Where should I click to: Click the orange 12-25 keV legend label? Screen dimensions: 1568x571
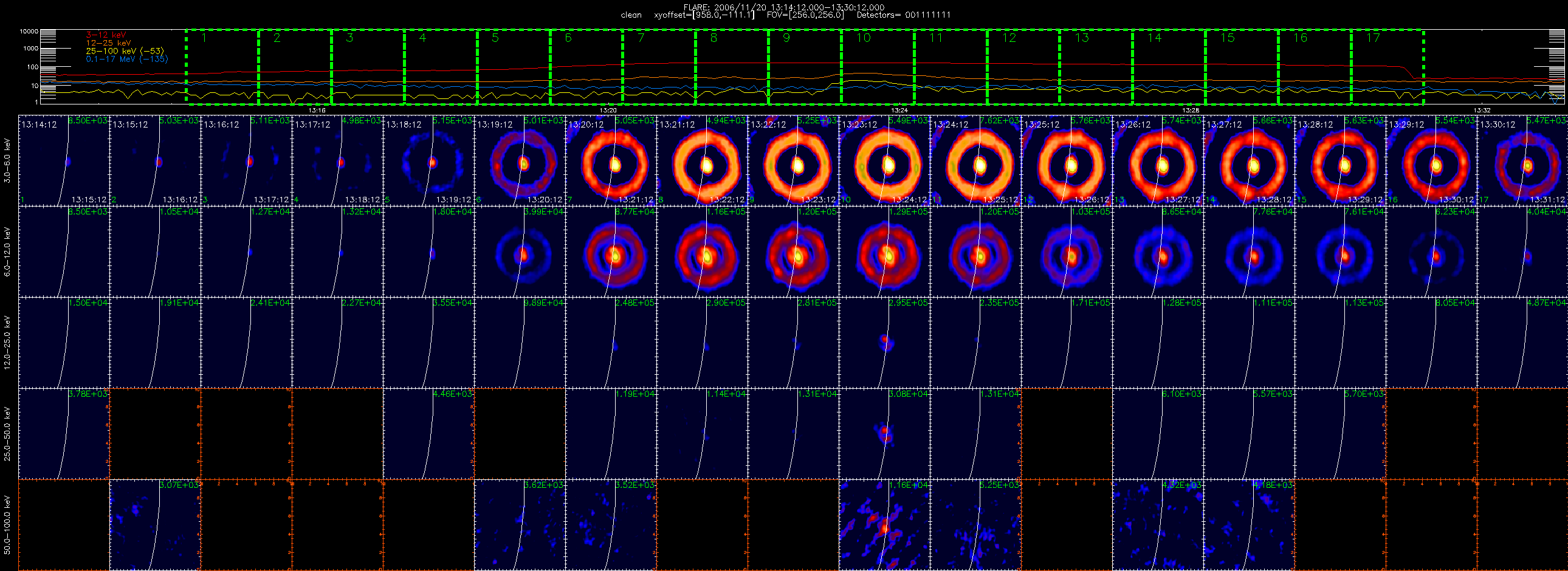click(108, 43)
